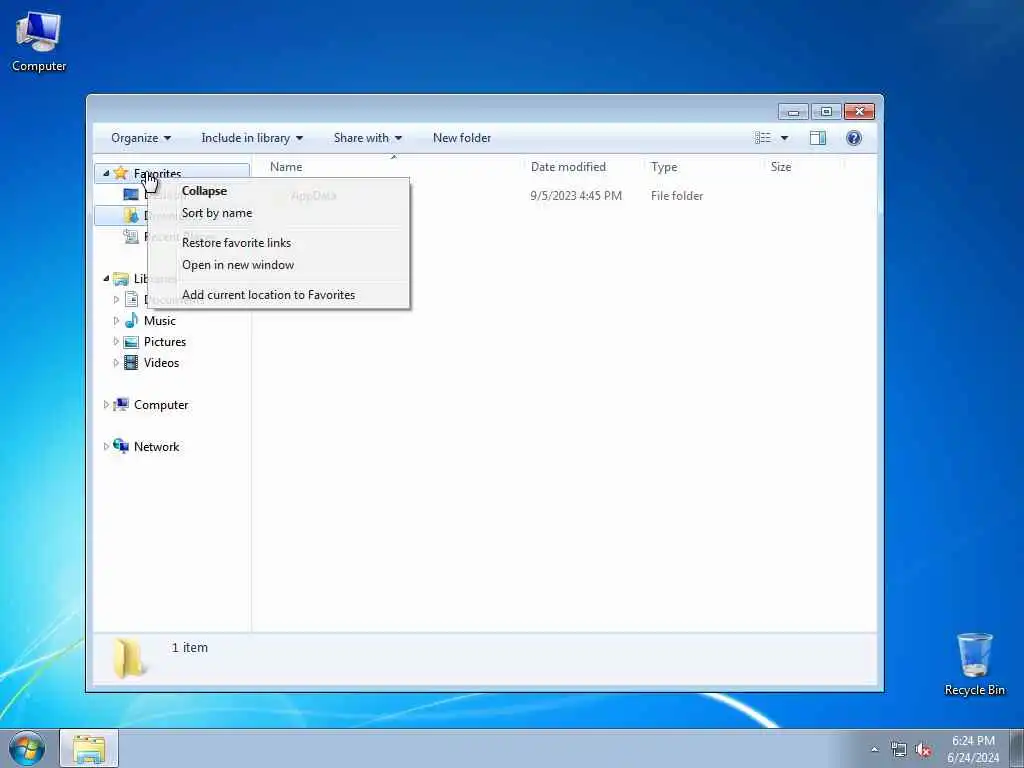Click the network tray icon
The height and width of the screenshot is (768, 1024).
click(899, 750)
